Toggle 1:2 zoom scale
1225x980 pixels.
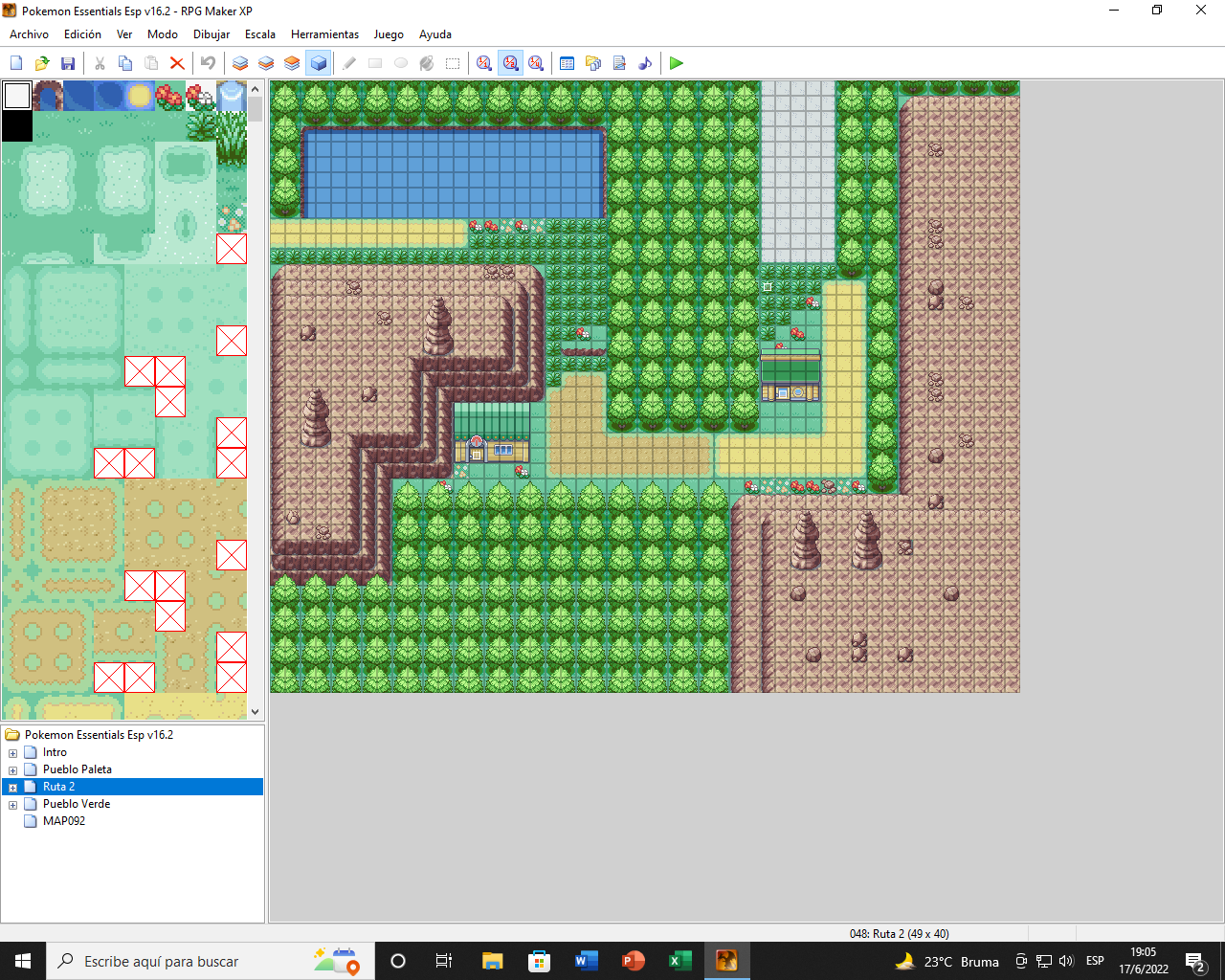click(510, 63)
